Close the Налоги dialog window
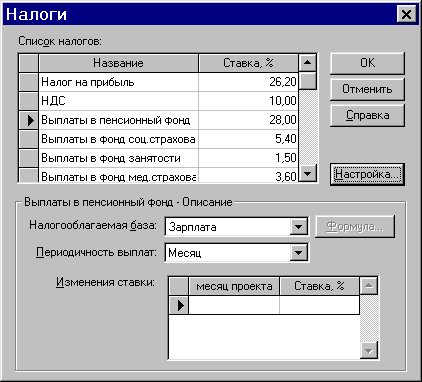The width and height of the screenshot is (422, 382). coord(406,15)
